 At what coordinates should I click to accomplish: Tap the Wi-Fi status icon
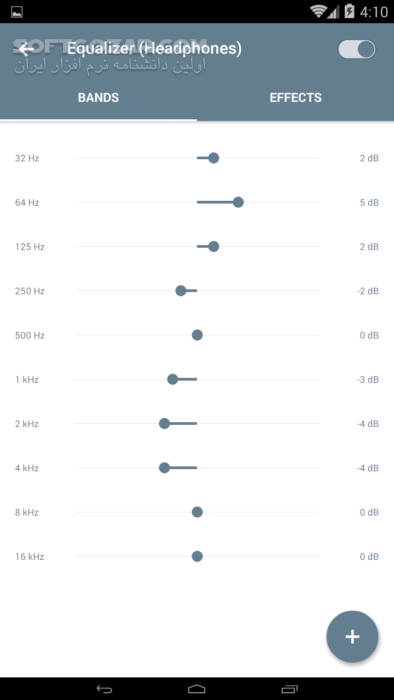pos(318,12)
